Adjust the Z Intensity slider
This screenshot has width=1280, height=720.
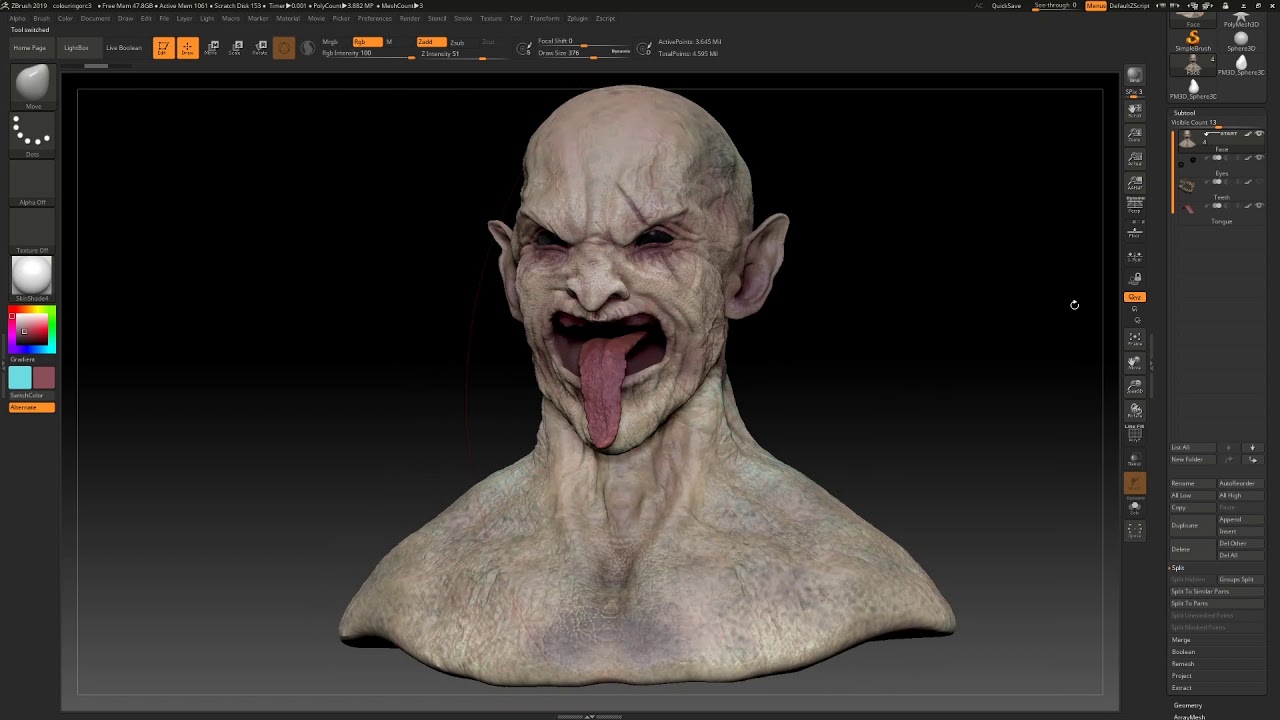(454, 54)
